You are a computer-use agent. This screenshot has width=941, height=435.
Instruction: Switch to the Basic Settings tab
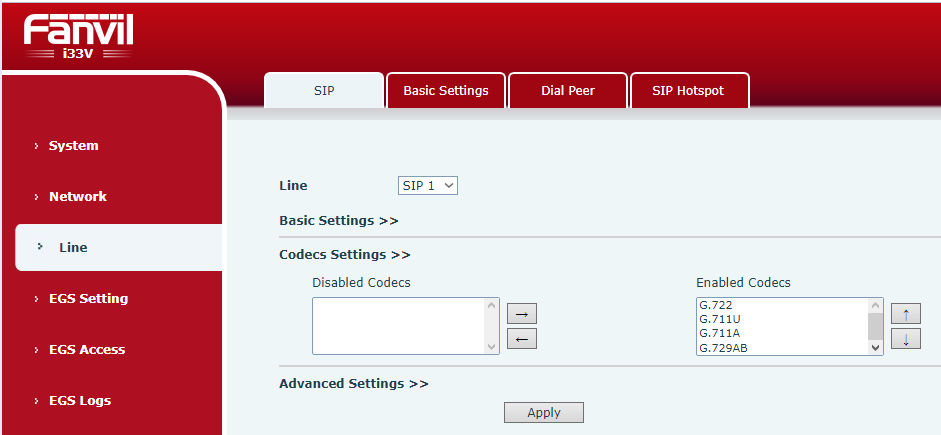tap(446, 90)
